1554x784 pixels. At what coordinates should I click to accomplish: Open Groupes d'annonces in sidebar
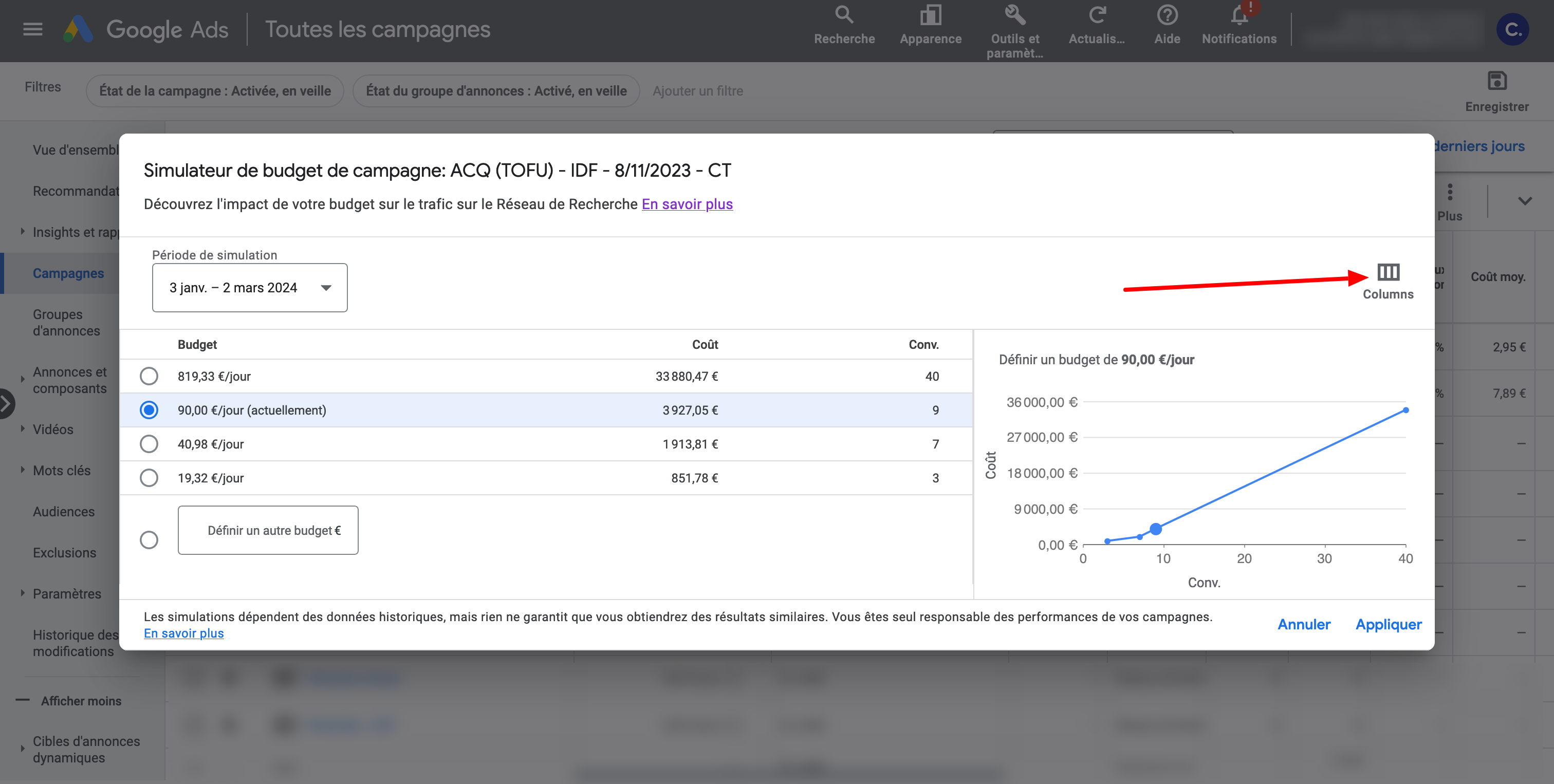[x=66, y=323]
